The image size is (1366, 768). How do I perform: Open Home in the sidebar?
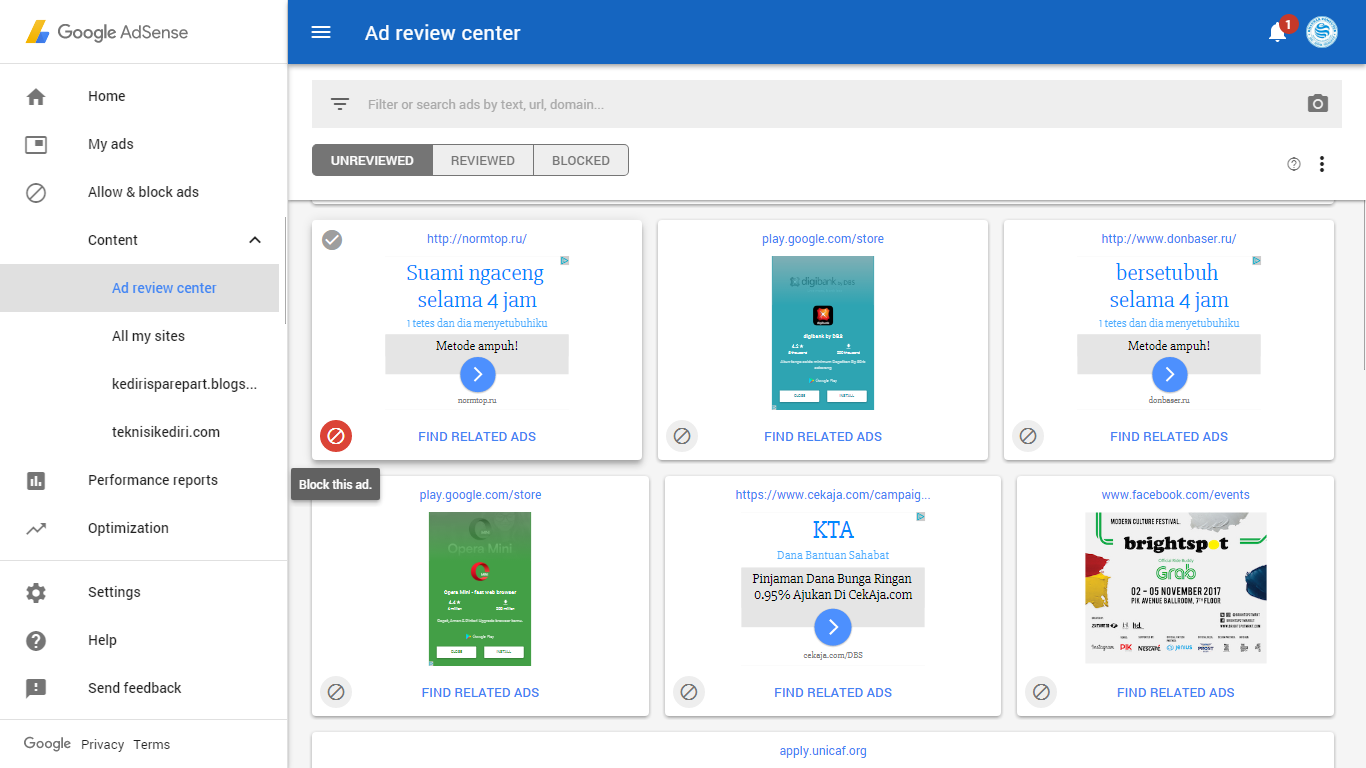[107, 96]
